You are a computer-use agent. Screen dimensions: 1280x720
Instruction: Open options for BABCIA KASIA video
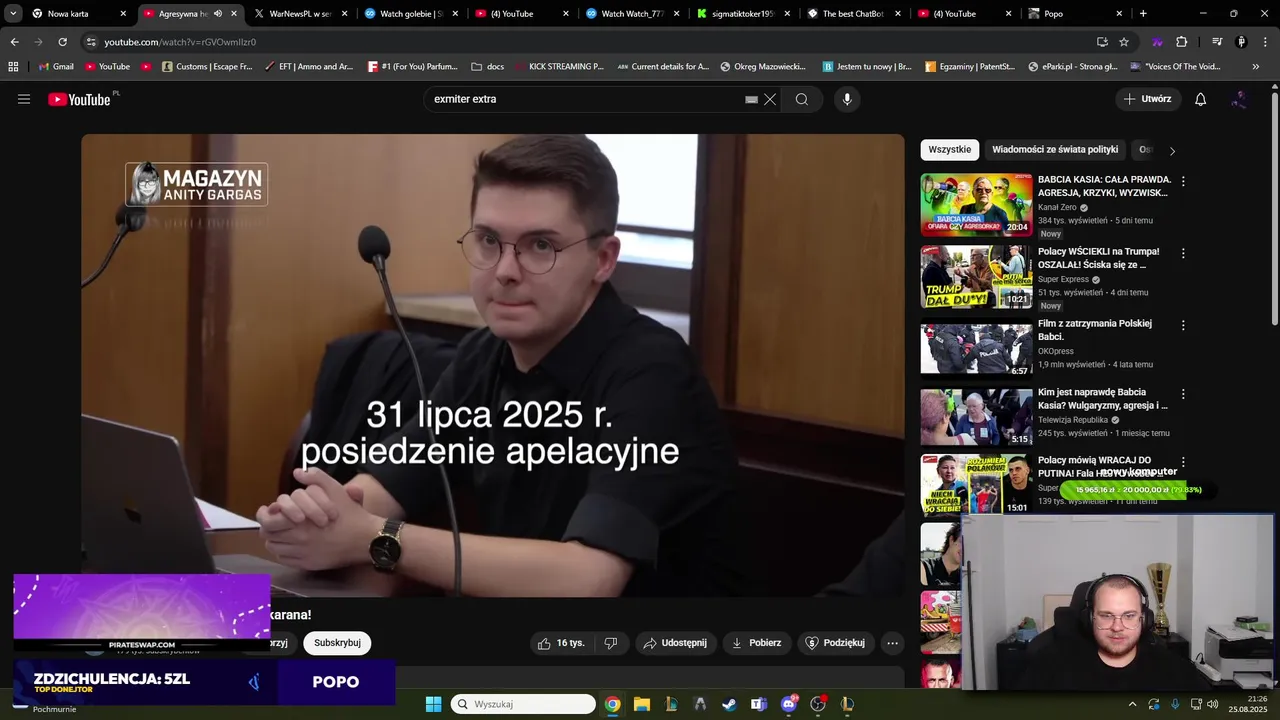click(x=1183, y=182)
